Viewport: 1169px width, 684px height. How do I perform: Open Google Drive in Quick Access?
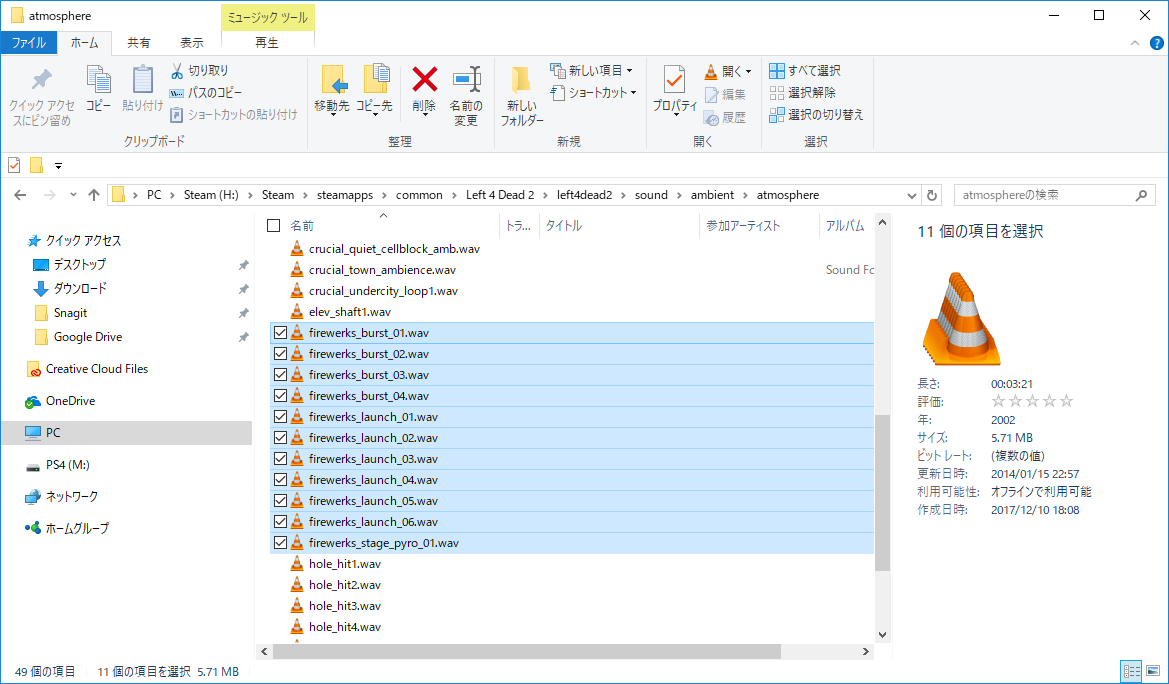(x=87, y=337)
